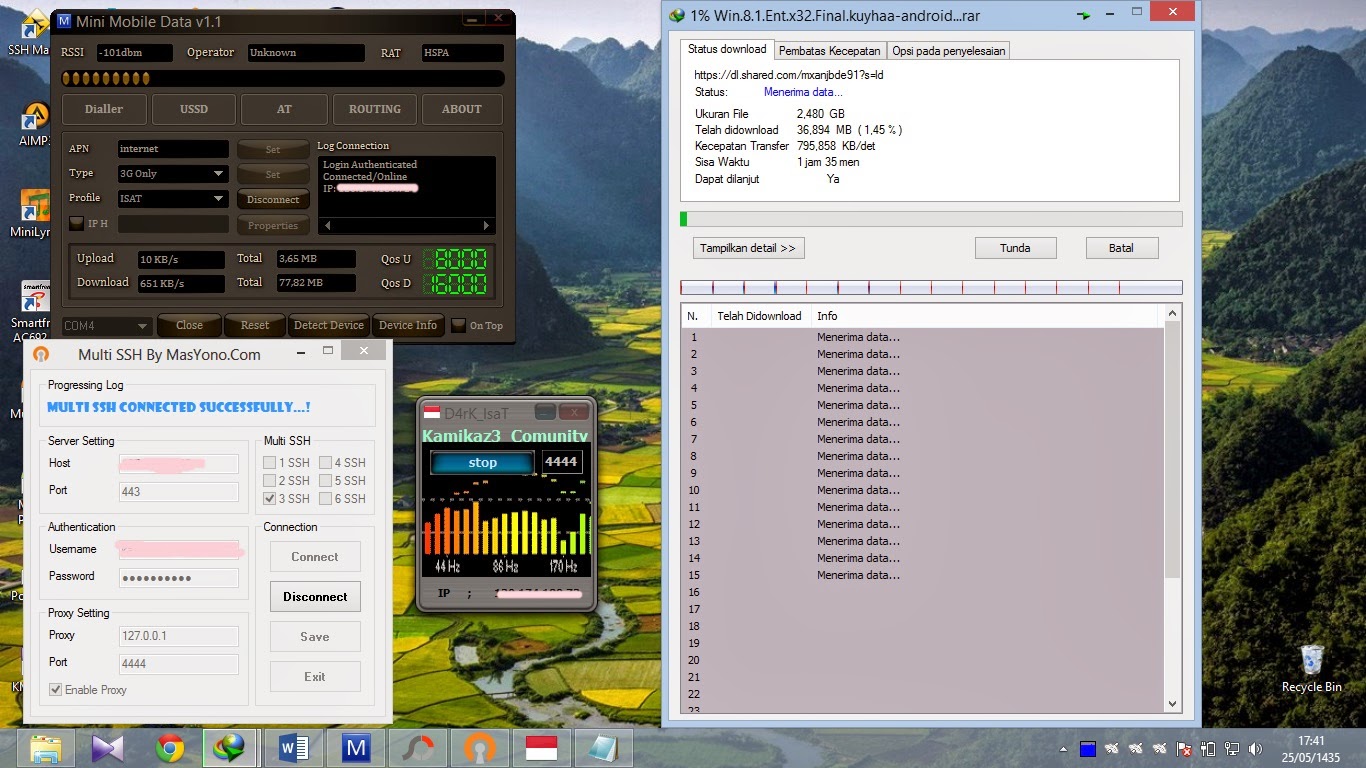Open the AT section
1366x768 pixels.
click(284, 109)
